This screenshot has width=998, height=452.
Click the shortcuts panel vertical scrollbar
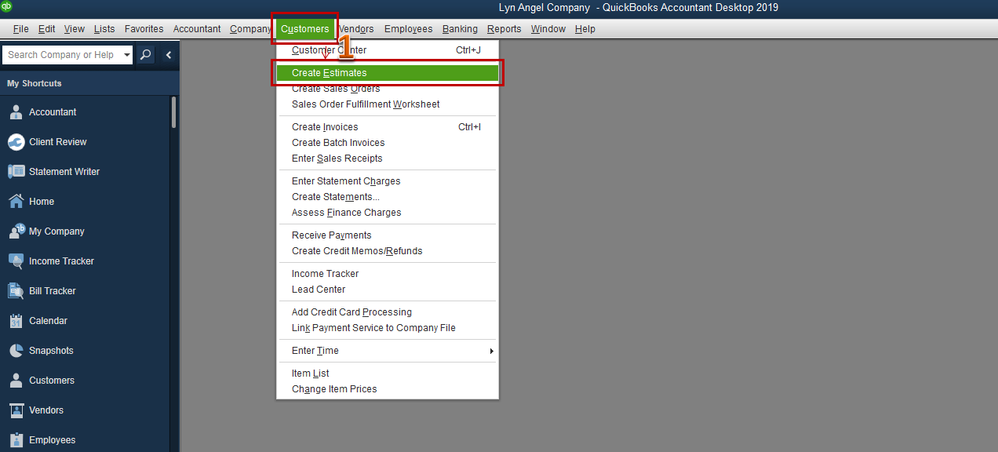pyautogui.click(x=174, y=113)
